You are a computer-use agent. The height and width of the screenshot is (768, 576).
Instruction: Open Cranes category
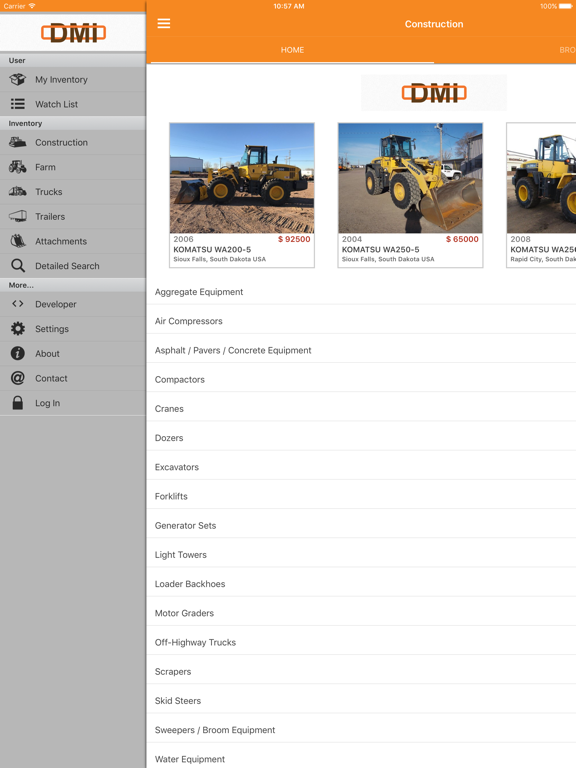pos(361,408)
